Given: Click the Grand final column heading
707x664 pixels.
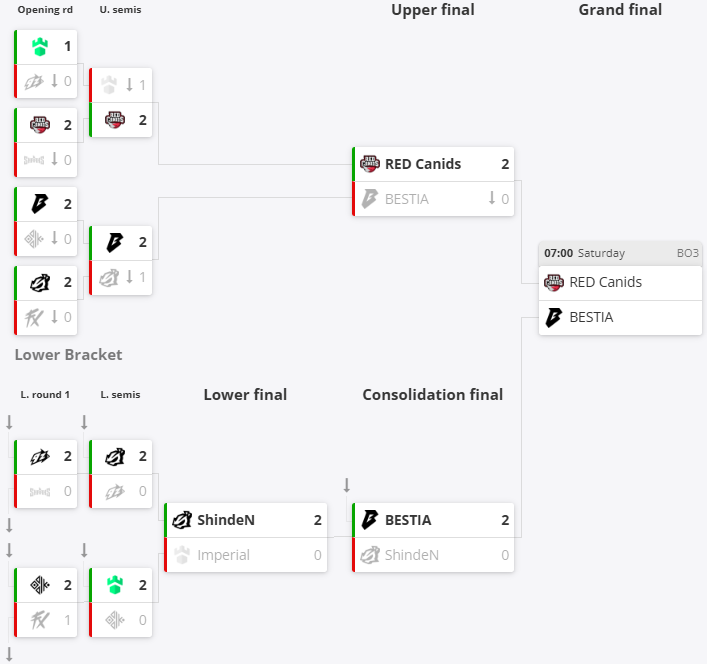Looking at the screenshot, I should point(620,10).
